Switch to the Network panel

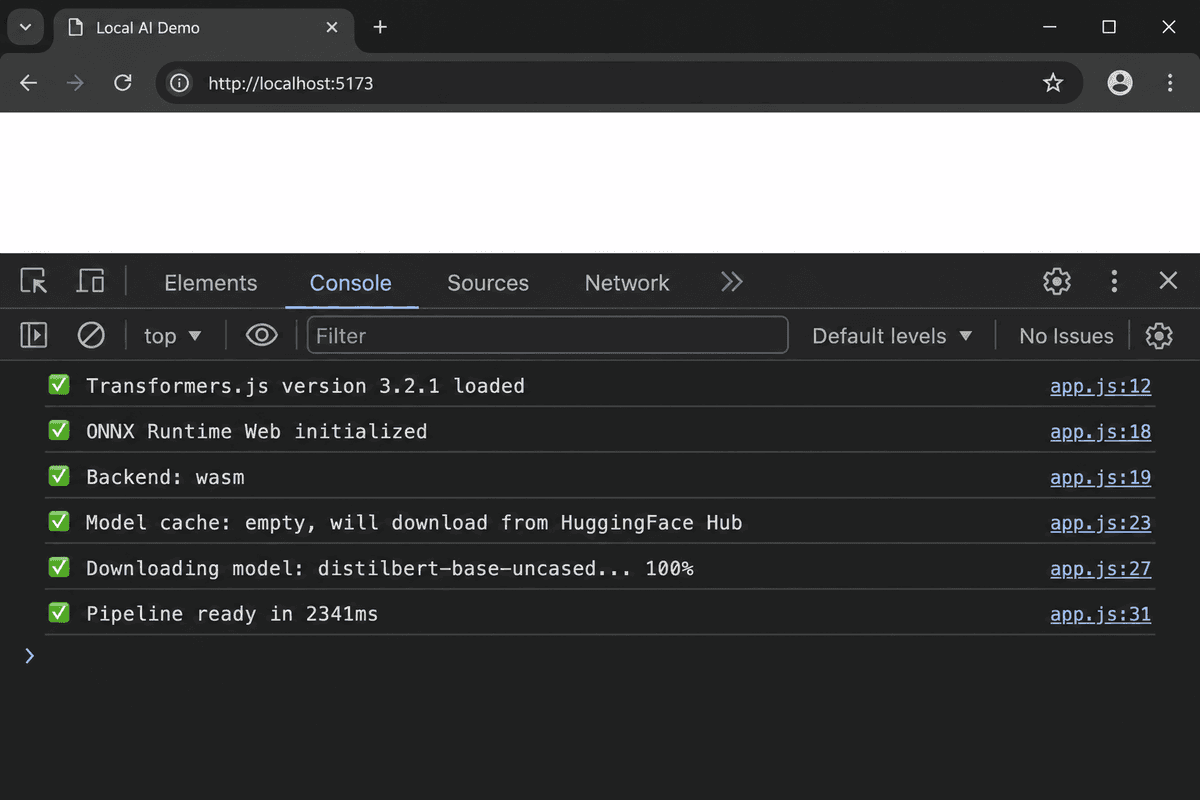(627, 283)
